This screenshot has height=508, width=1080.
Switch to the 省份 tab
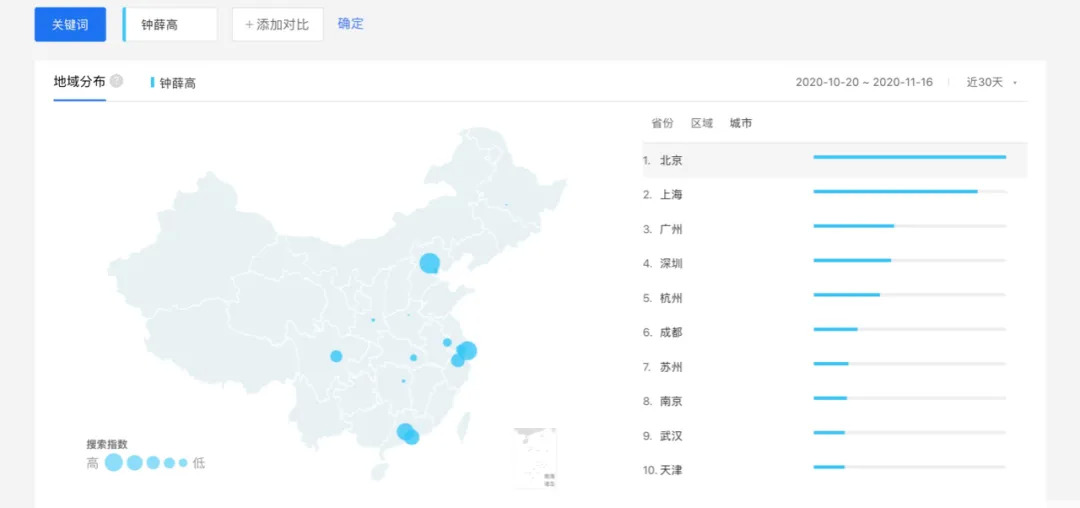[x=662, y=123]
